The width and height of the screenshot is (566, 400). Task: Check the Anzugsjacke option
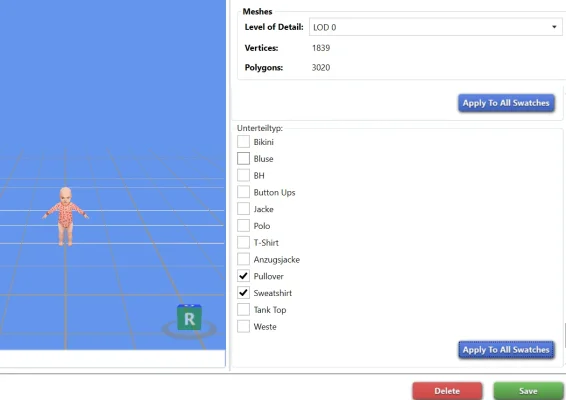[243, 259]
